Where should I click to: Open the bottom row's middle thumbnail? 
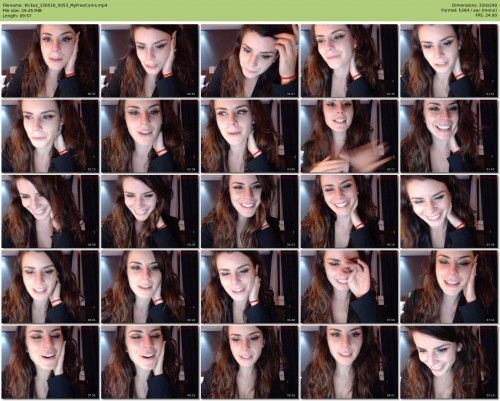point(250,362)
